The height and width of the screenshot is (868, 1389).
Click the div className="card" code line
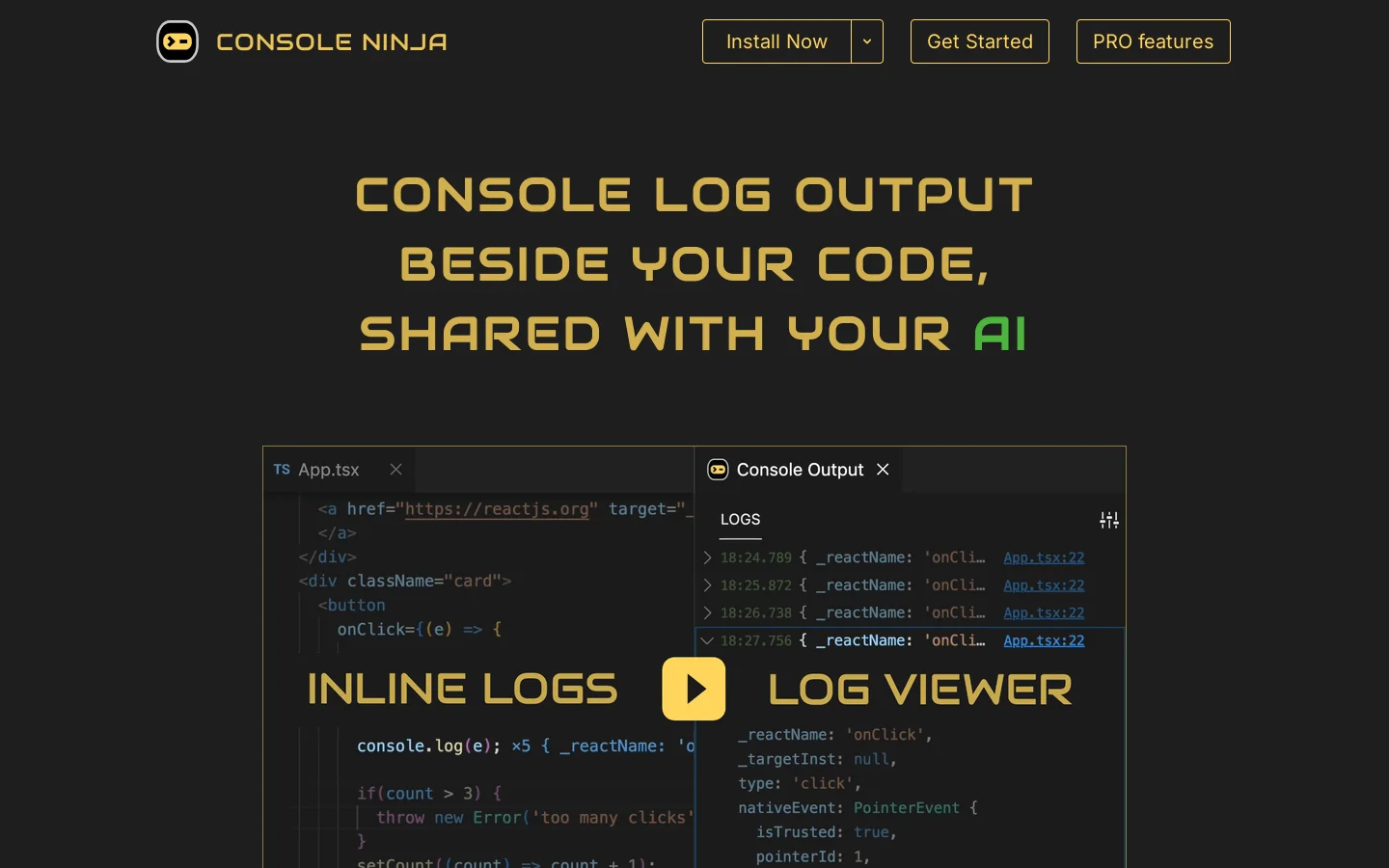(x=405, y=582)
